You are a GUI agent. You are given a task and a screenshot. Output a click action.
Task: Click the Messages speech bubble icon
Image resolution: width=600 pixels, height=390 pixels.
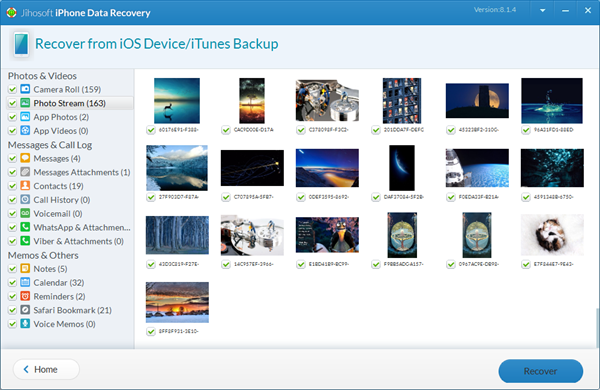(x=25, y=158)
